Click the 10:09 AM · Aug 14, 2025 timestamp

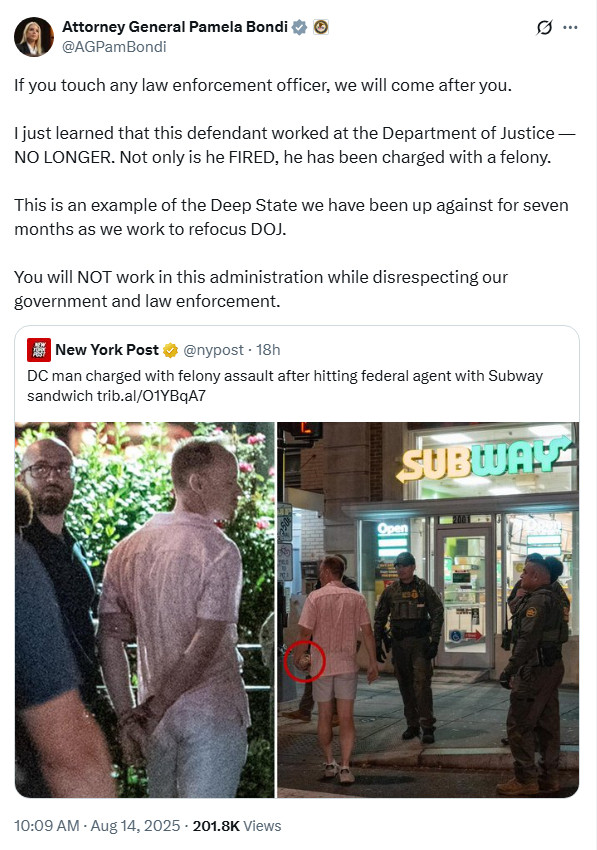[97, 826]
